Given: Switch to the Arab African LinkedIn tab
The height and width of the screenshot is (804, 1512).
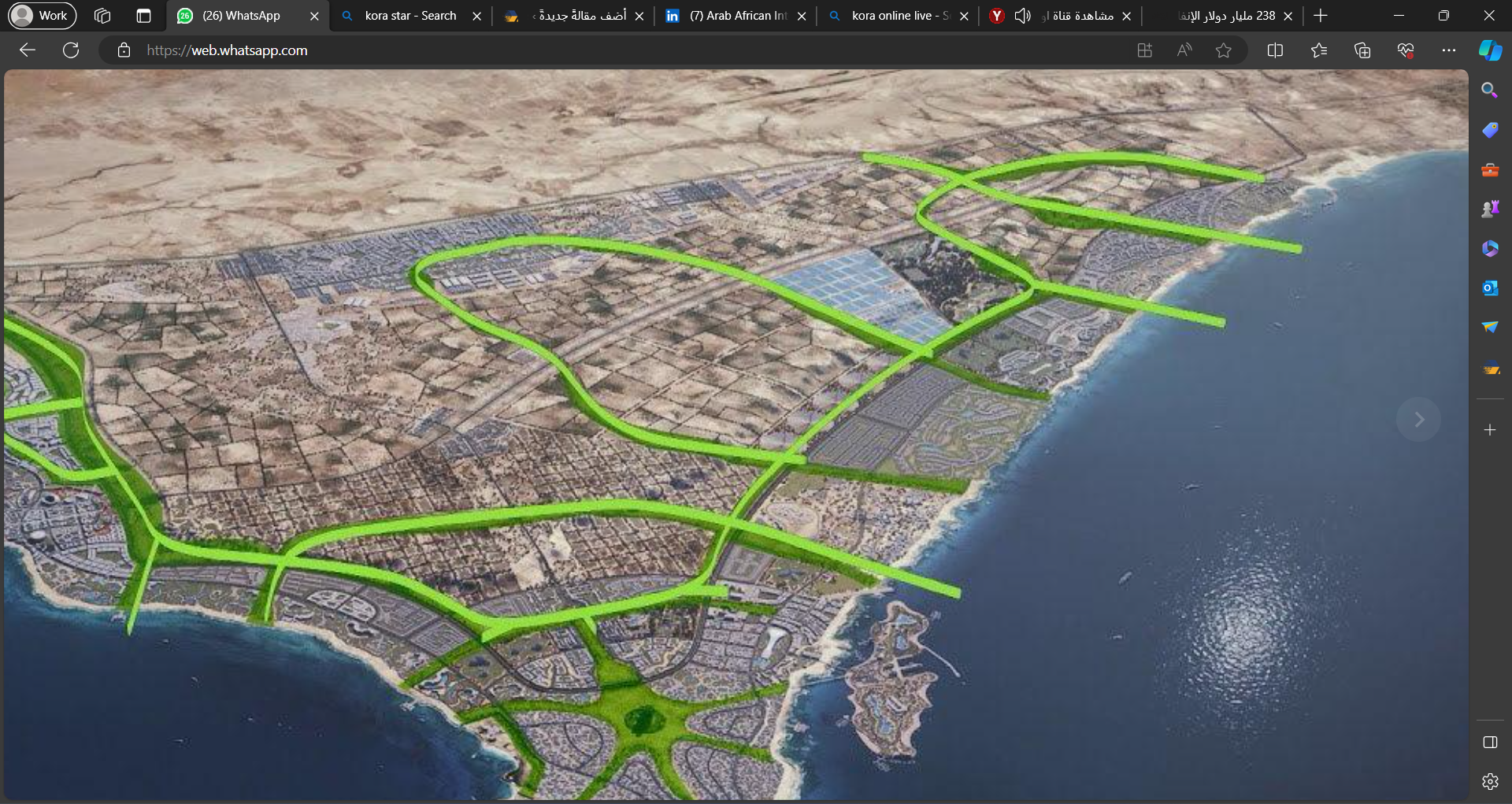Looking at the screenshot, I should click(737, 16).
